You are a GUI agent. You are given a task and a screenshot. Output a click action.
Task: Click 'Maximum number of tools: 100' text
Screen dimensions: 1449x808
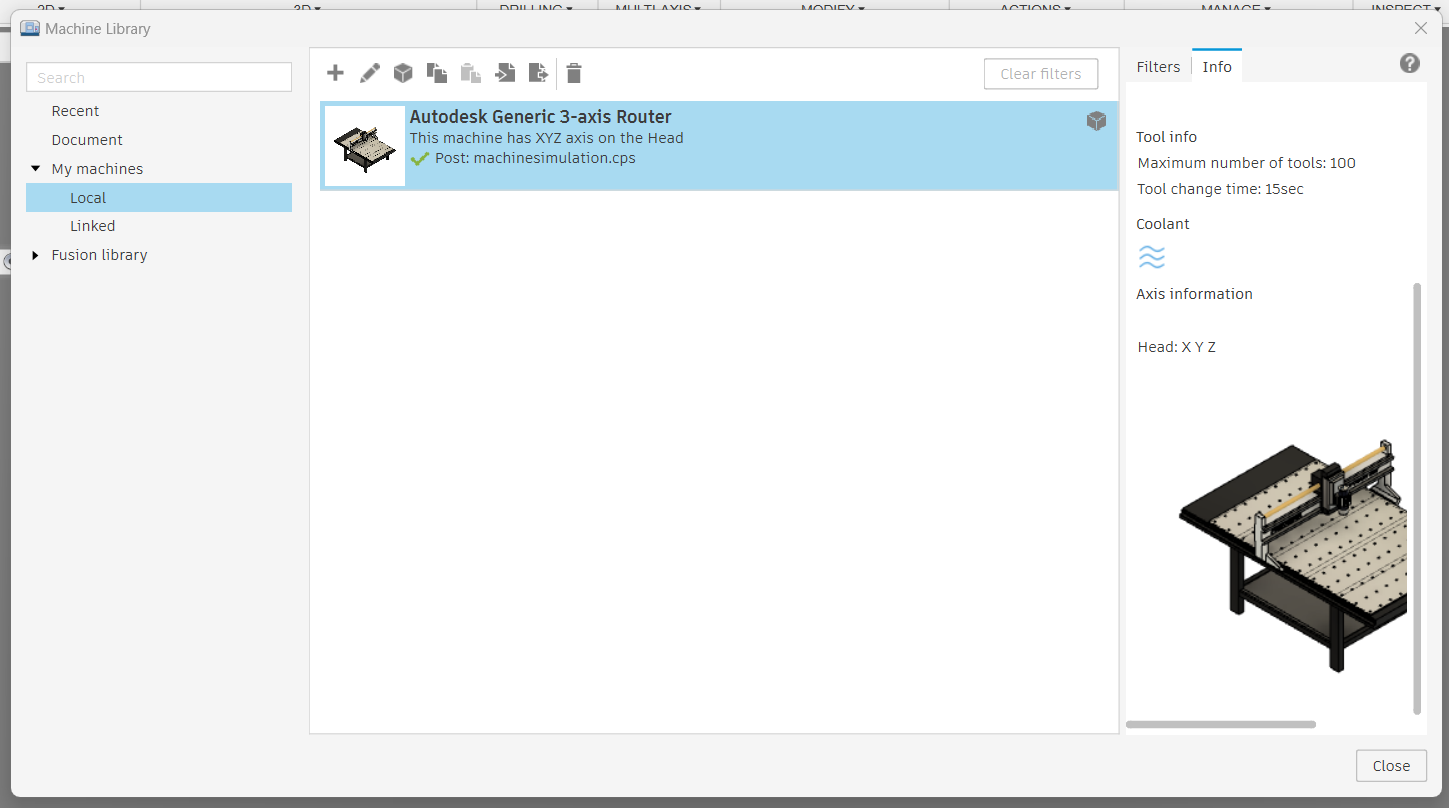coord(1247,163)
